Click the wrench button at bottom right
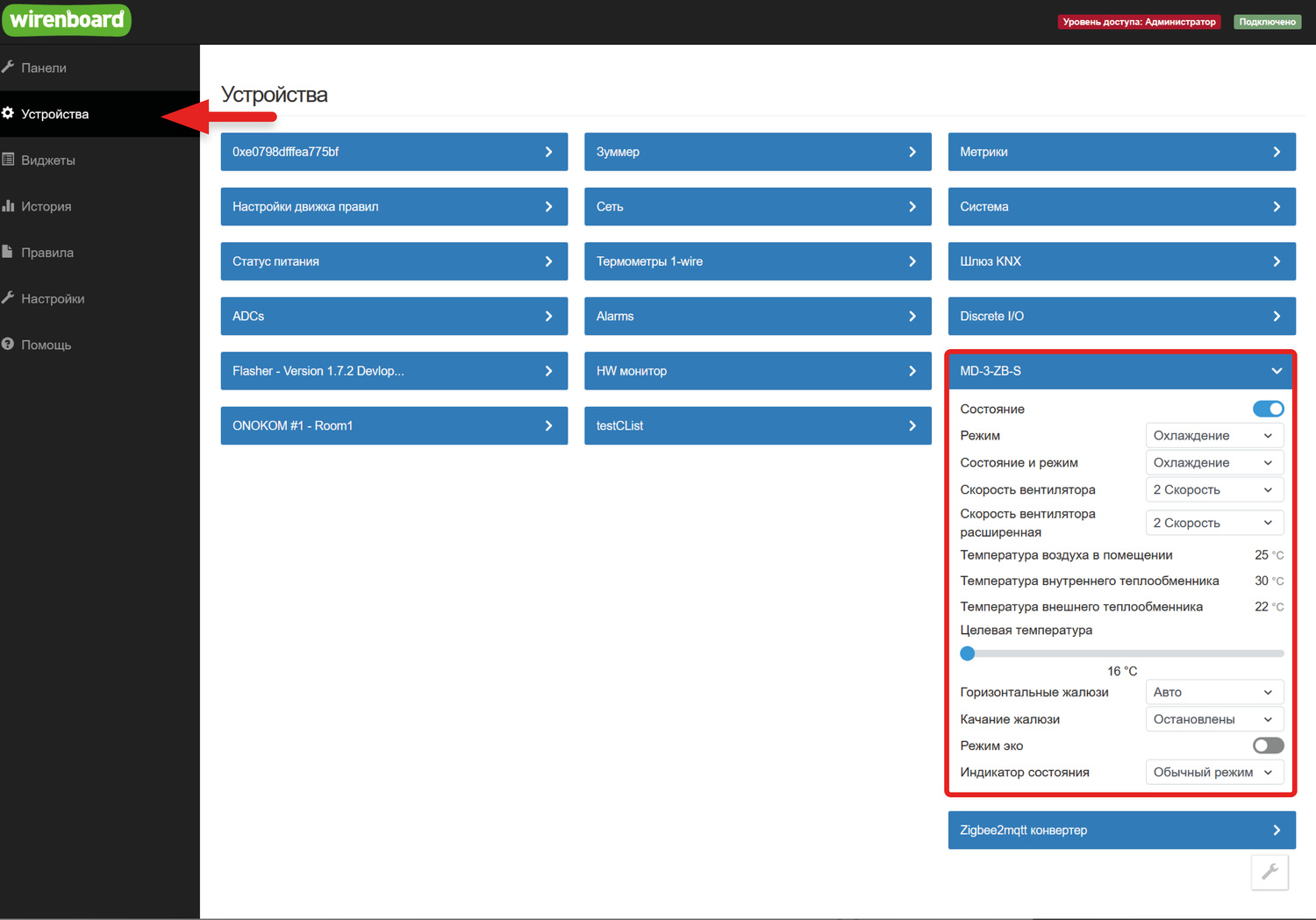 pos(1270,872)
